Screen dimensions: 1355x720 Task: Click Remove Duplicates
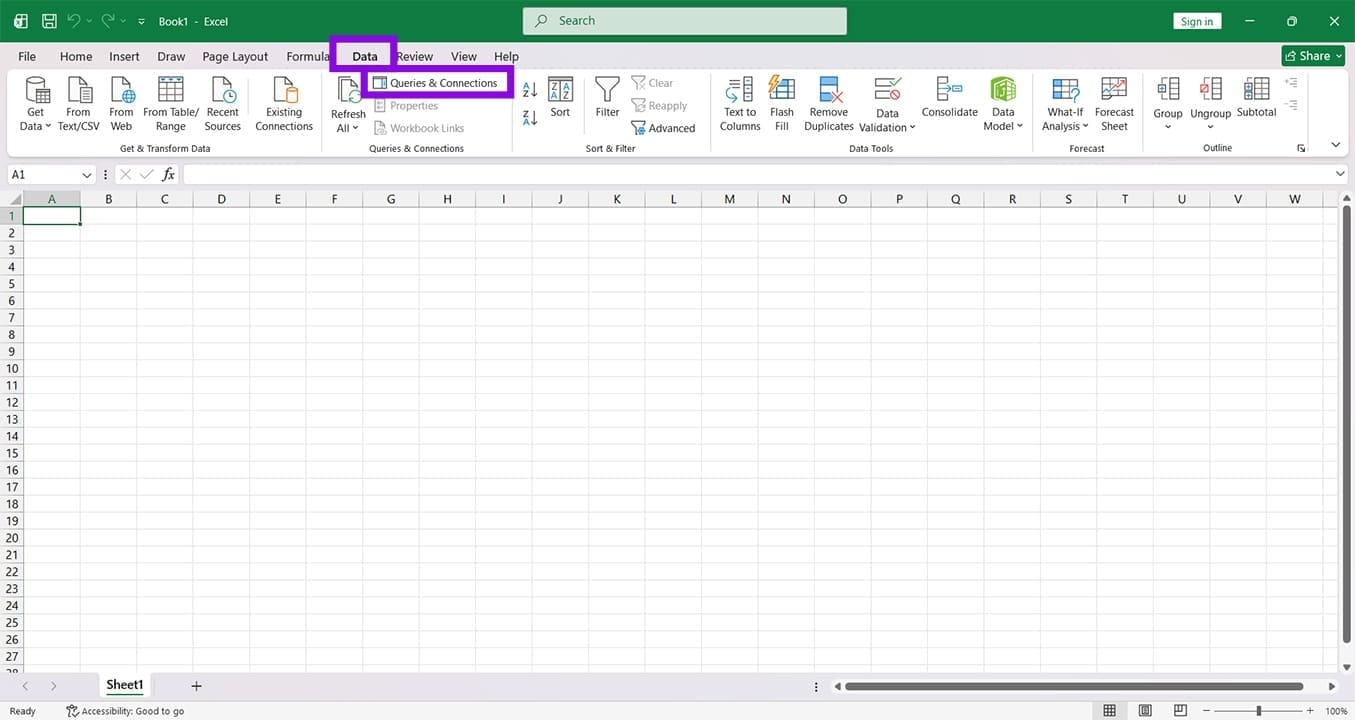click(829, 104)
